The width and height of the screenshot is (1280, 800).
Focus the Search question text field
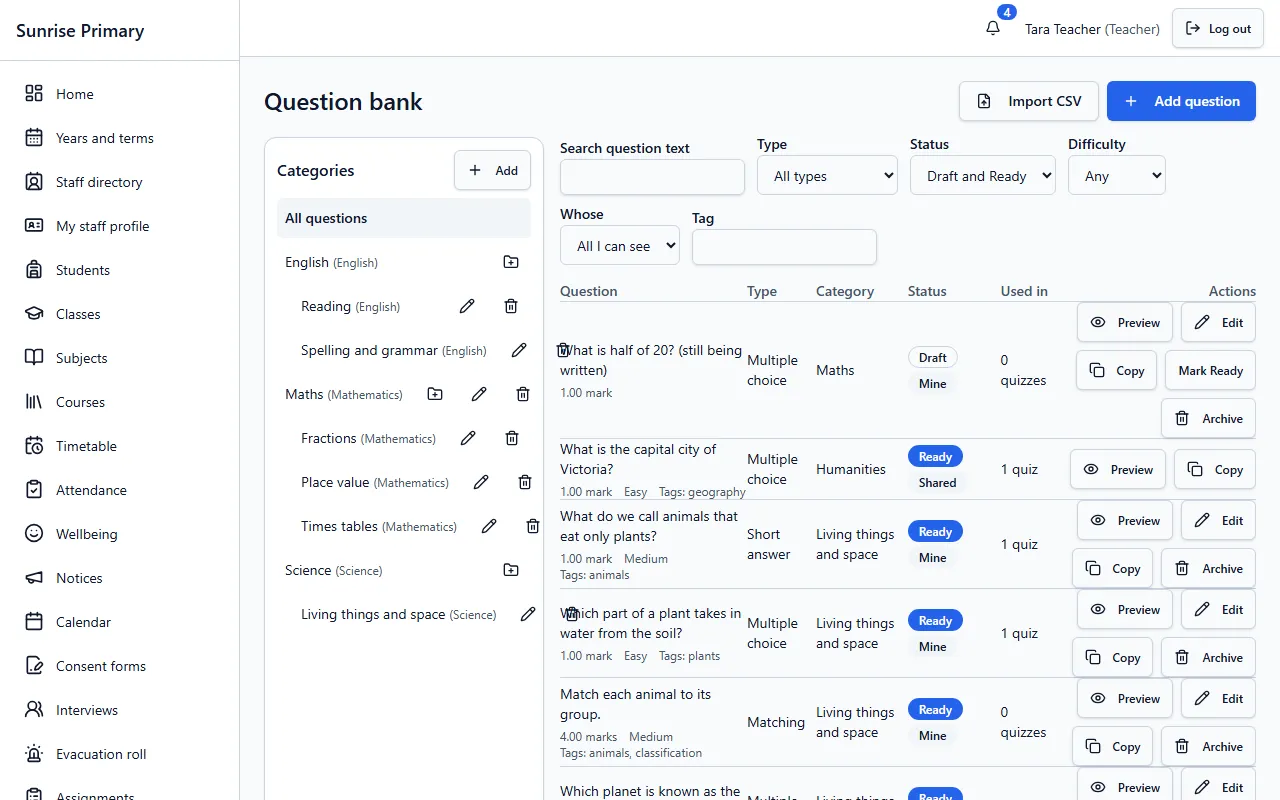[x=652, y=177]
